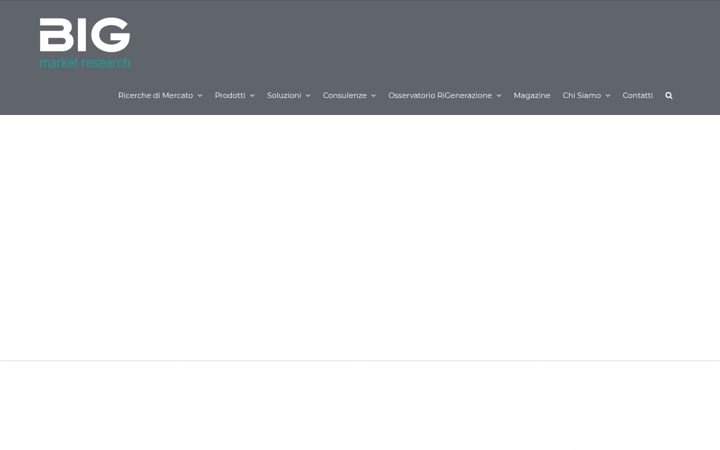Screen dimensions: 720x450
Task: Open the Soluzioni menu
Action: click(x=284, y=96)
